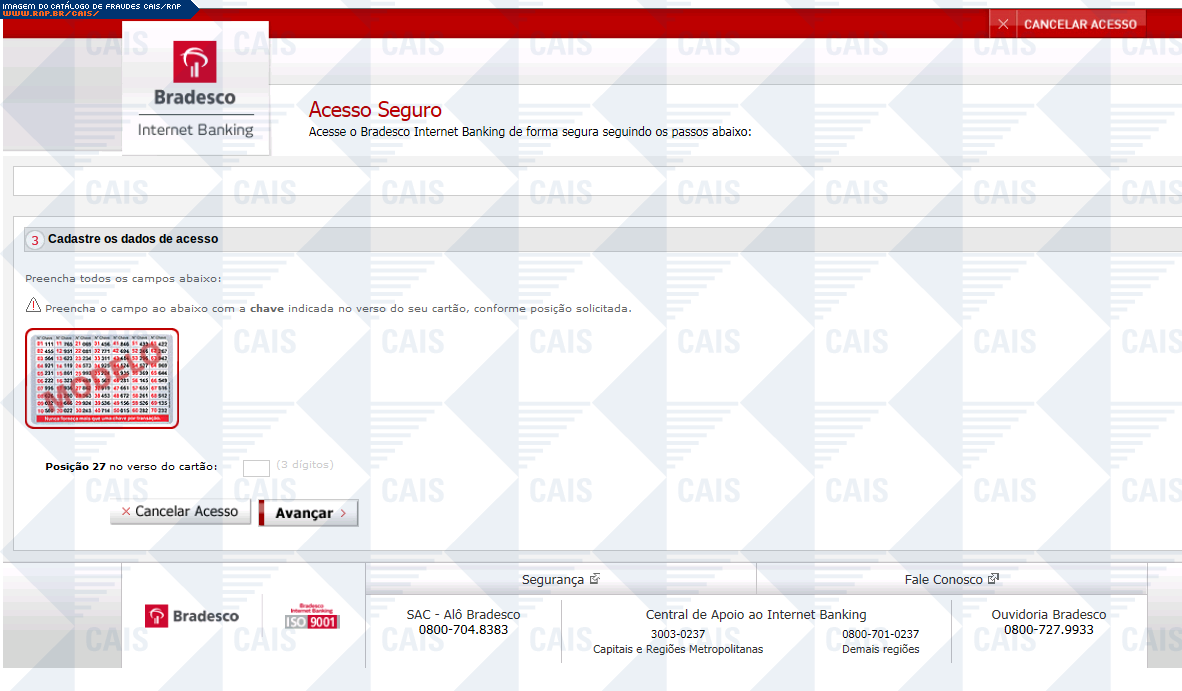Click the X icon beside top Cancelar Acesso
This screenshot has height=691, width=1182.
(x=1003, y=24)
